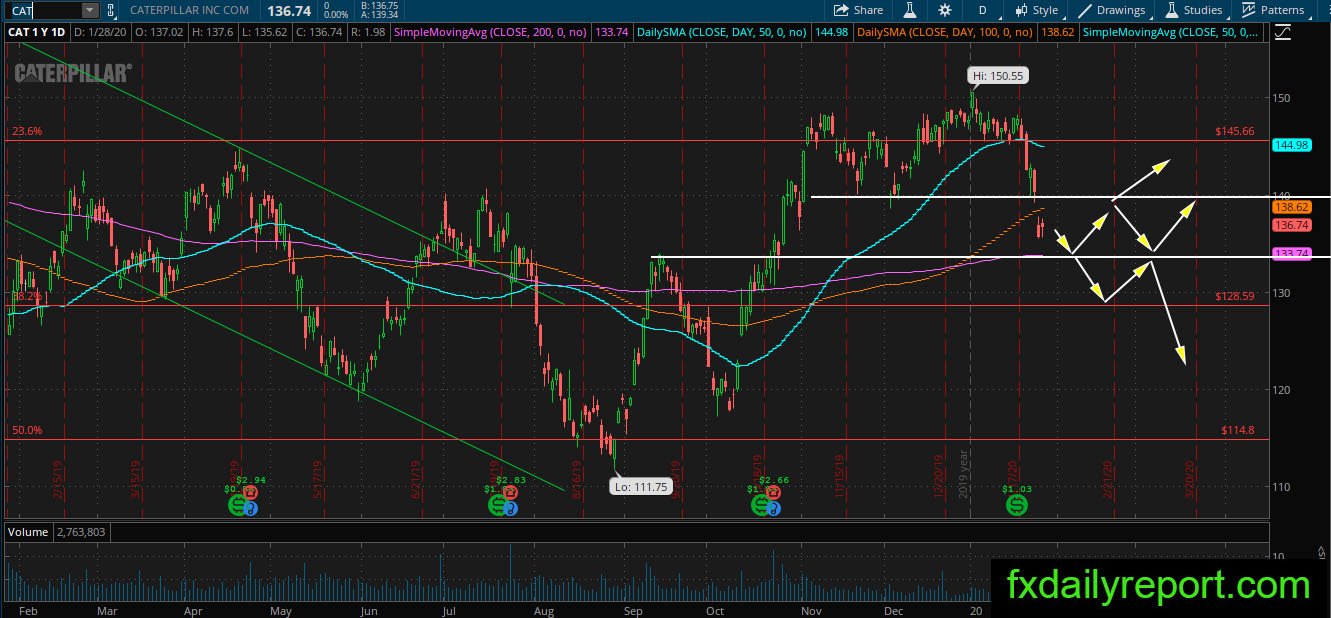Click the CAT 1 Y 1D timeframe label
Screen dimensions: 1331x618
click(38, 32)
